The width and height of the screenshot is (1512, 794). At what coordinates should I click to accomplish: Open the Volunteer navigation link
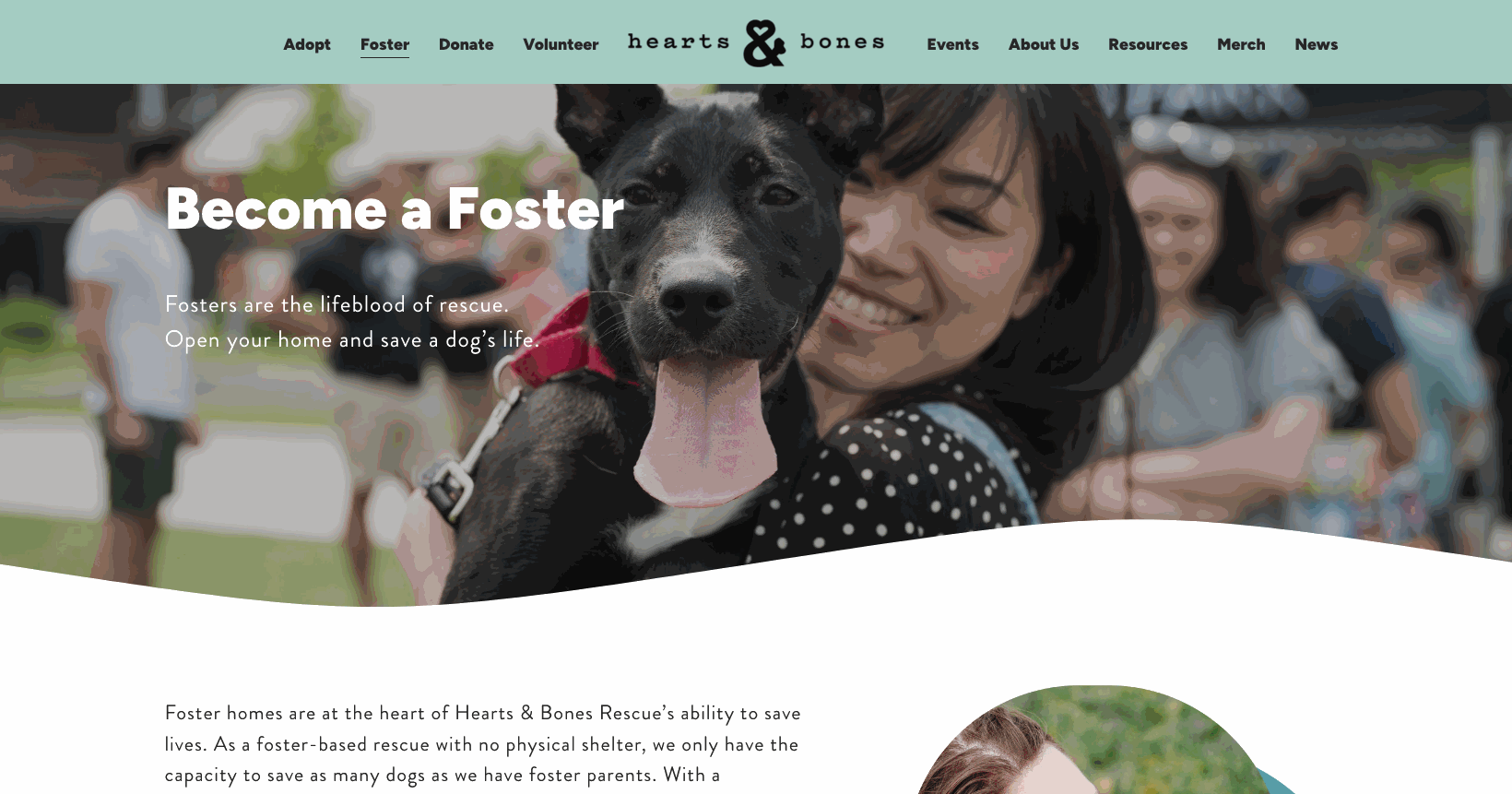pos(561,44)
